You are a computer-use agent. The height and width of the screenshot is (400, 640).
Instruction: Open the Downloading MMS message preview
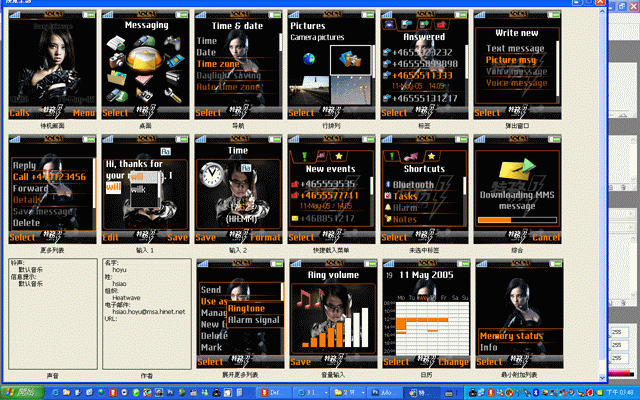pos(518,189)
